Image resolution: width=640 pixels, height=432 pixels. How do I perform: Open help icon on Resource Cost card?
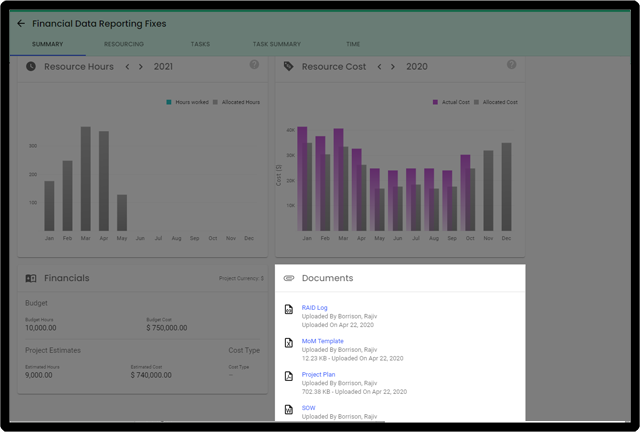point(511,65)
